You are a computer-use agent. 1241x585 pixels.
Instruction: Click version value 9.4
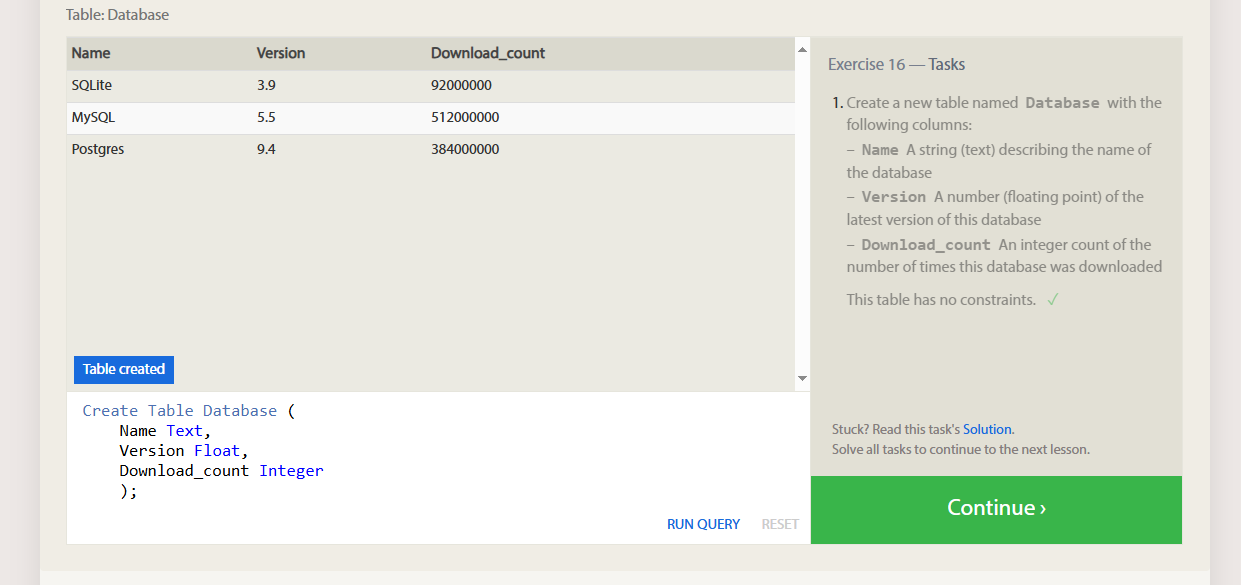(x=266, y=149)
